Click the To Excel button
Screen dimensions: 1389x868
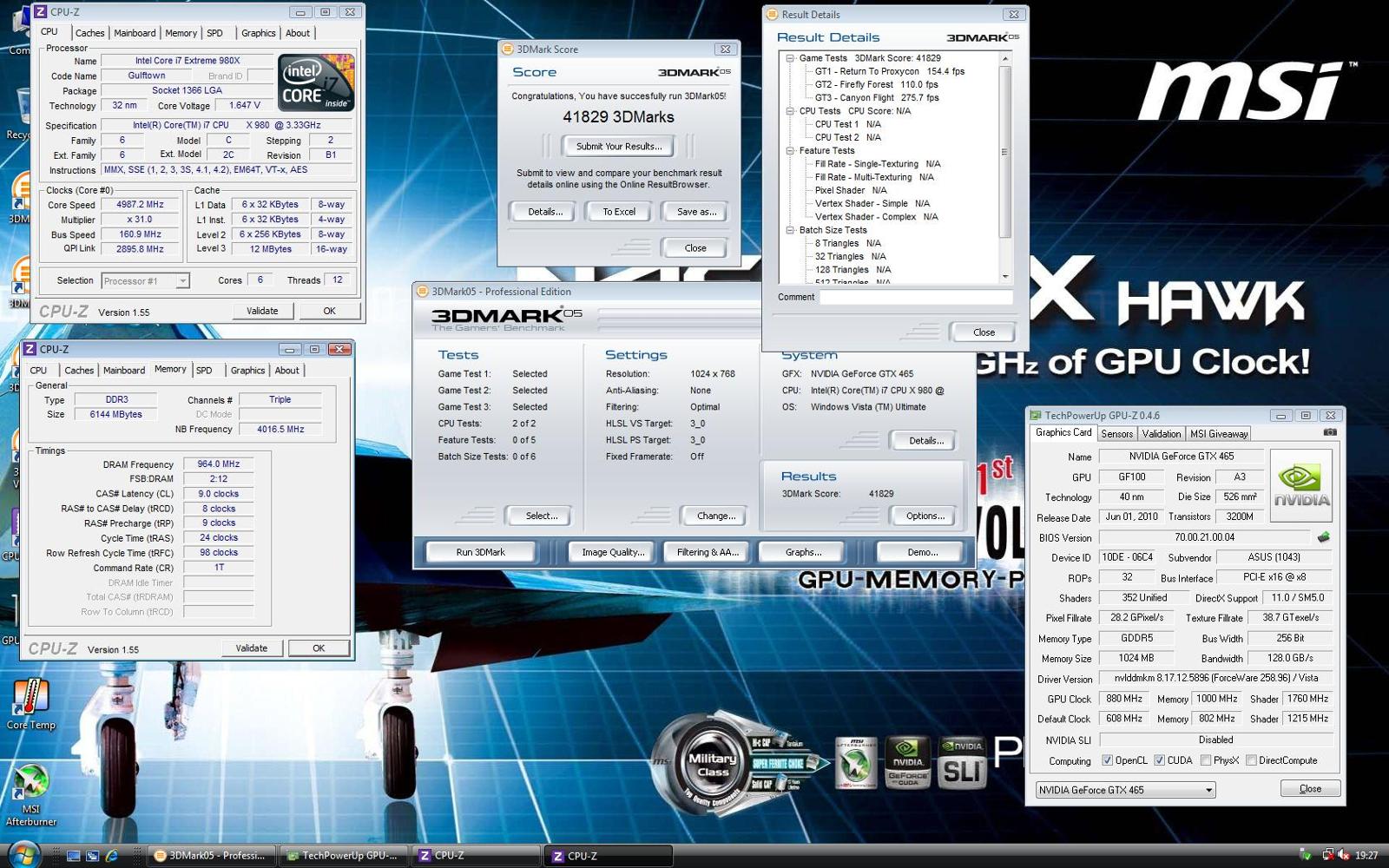point(619,212)
